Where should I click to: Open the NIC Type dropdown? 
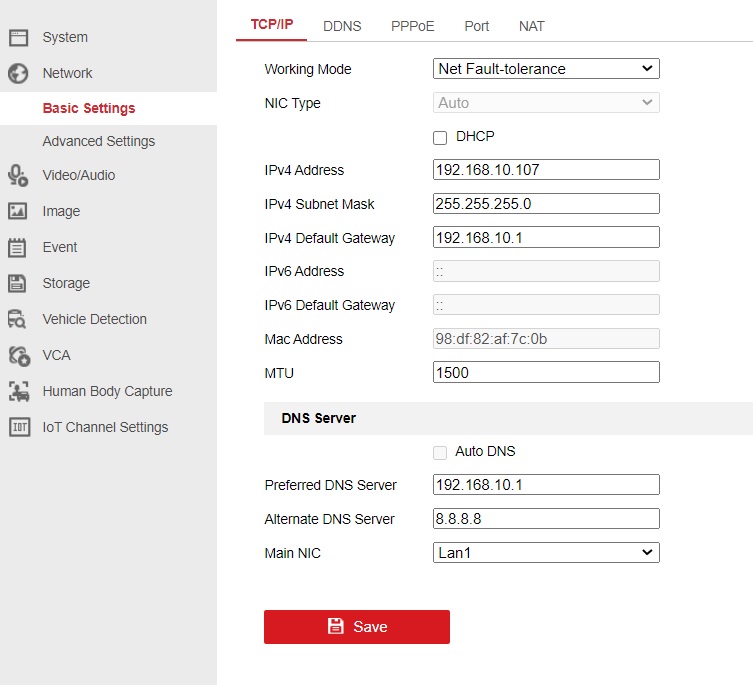[546, 103]
